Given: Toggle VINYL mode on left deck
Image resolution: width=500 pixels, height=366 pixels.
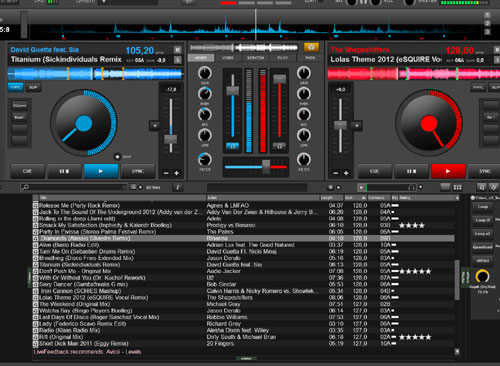Looking at the screenshot, I should 16,87.
